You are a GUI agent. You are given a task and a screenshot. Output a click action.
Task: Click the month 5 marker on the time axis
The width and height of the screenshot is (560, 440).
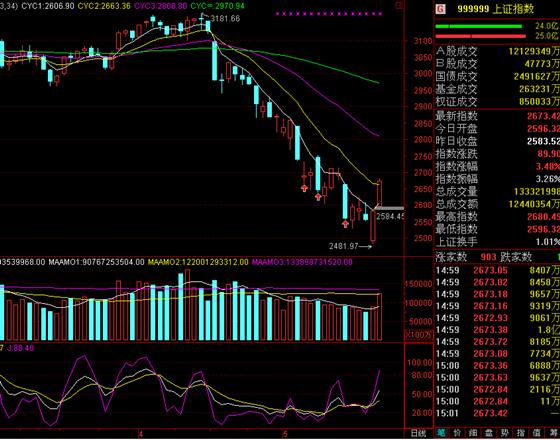coord(285,434)
